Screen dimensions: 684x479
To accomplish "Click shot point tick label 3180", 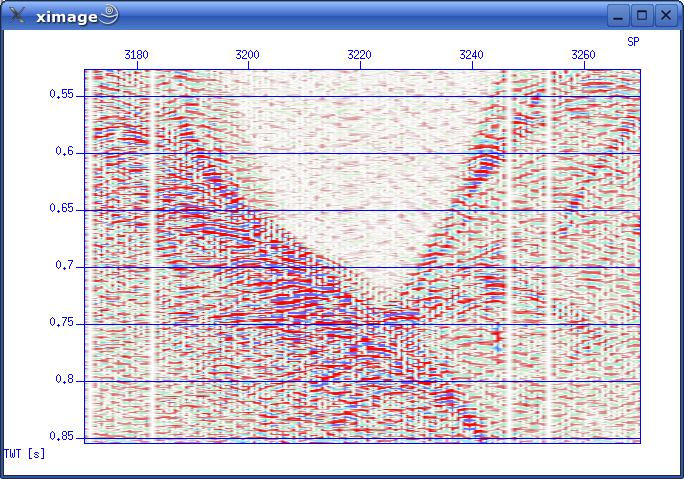I will tap(137, 55).
